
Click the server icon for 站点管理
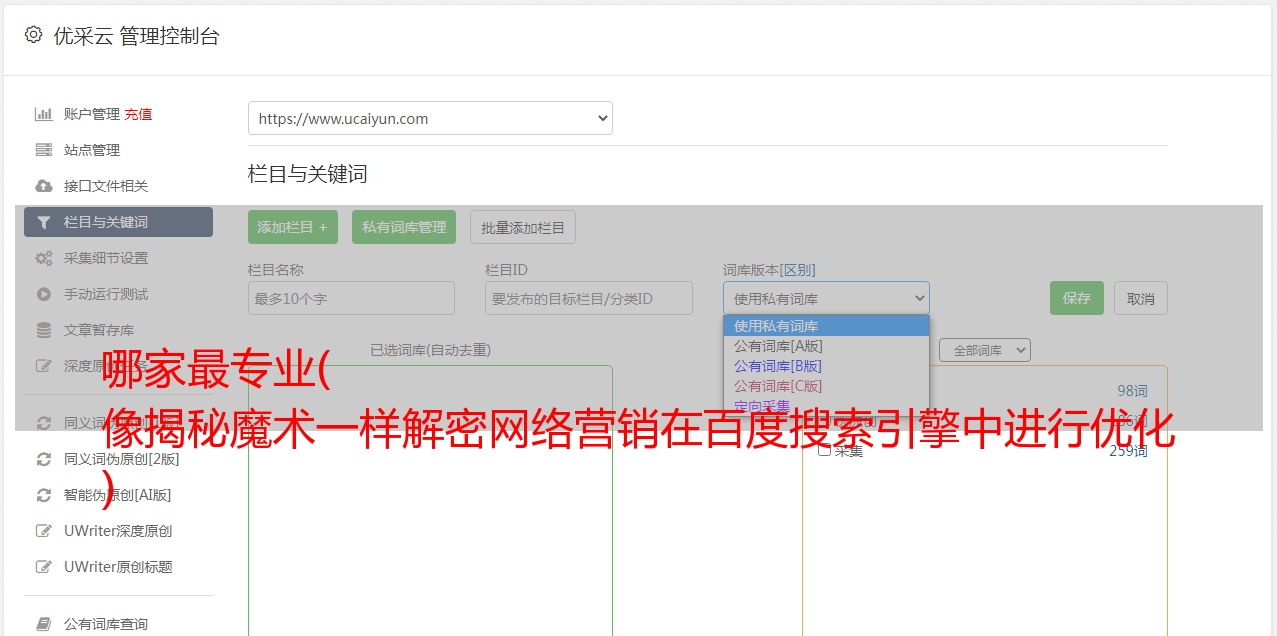(x=43, y=150)
